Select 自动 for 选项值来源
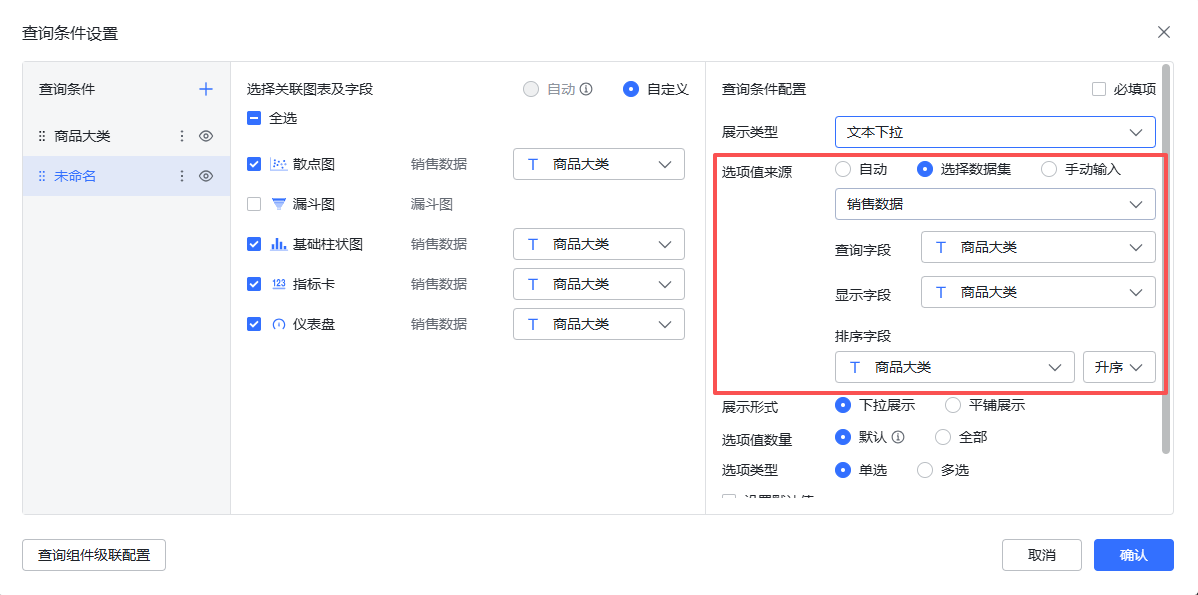 (x=843, y=169)
